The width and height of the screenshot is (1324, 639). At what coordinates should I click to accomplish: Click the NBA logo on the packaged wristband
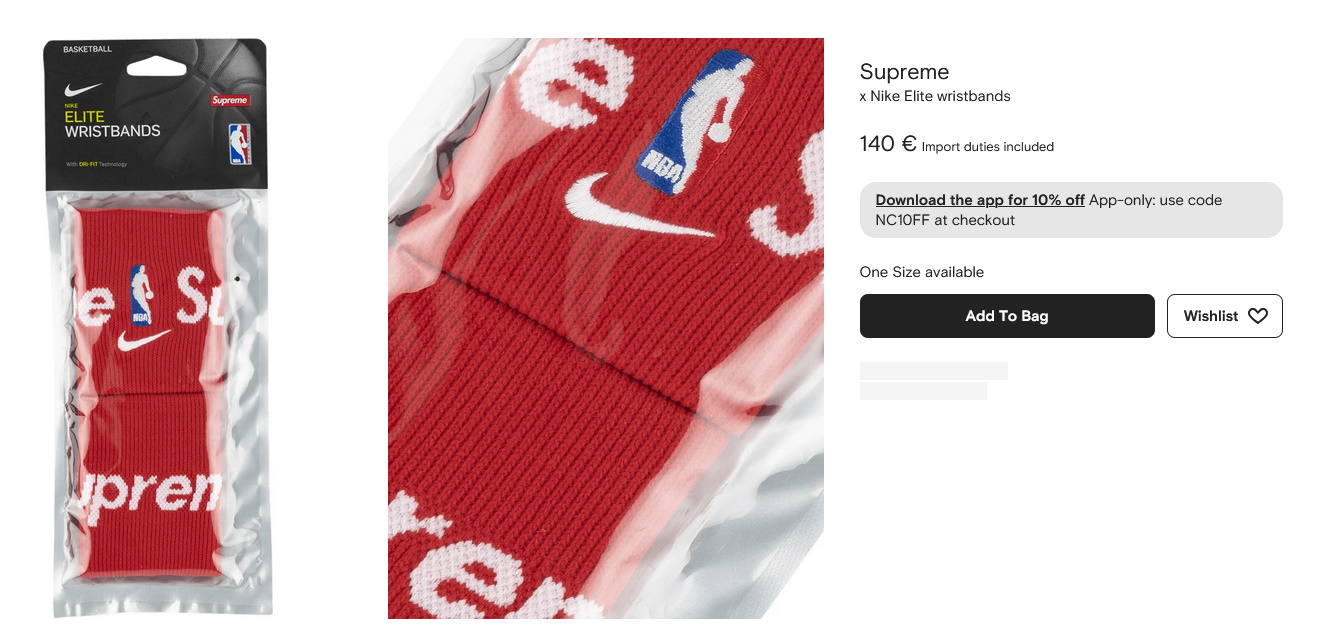click(141, 295)
